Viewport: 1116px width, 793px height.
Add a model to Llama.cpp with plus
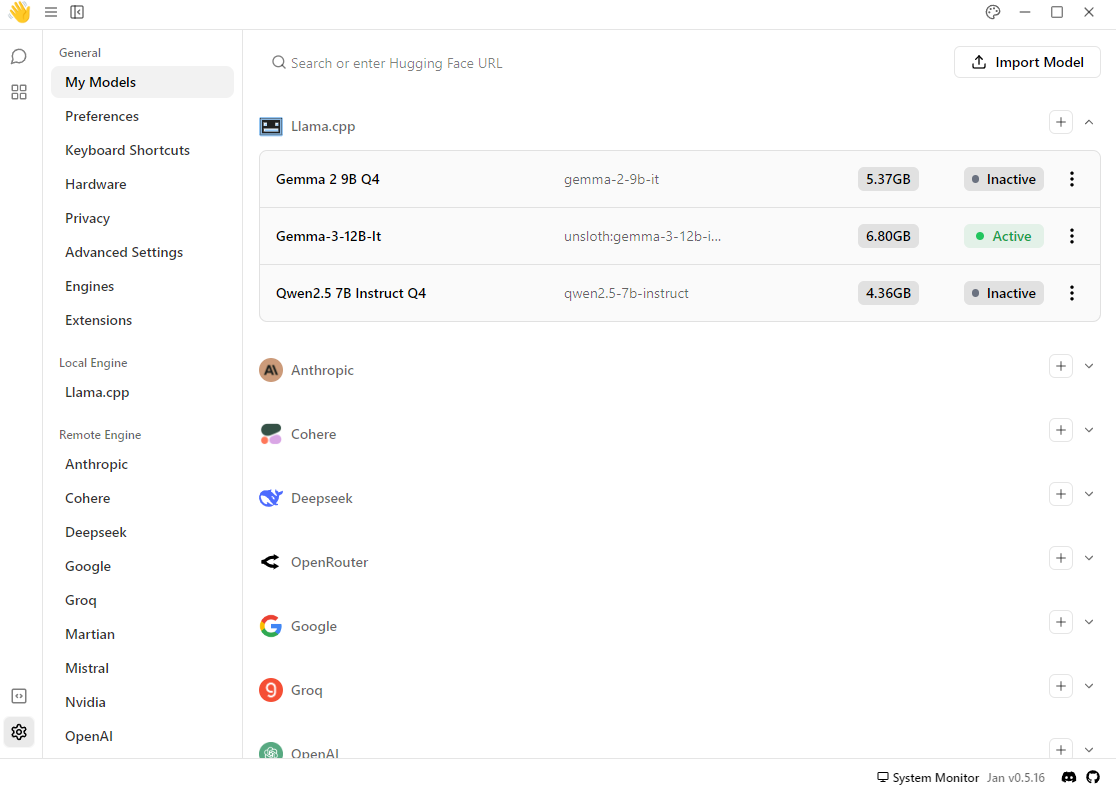pos(1060,122)
